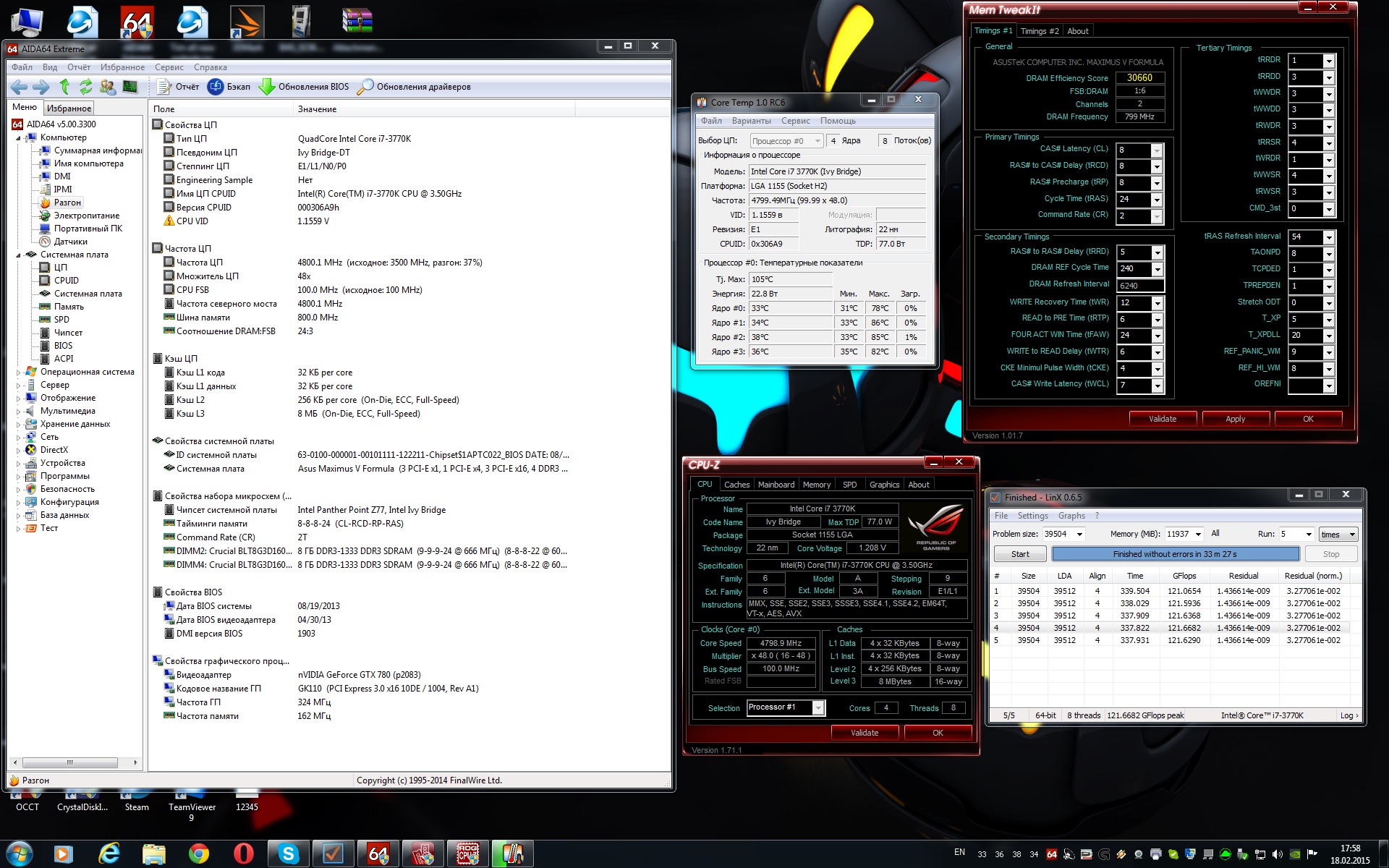Switch to Timings #2 tab in MemTweakIt

coord(1039,31)
